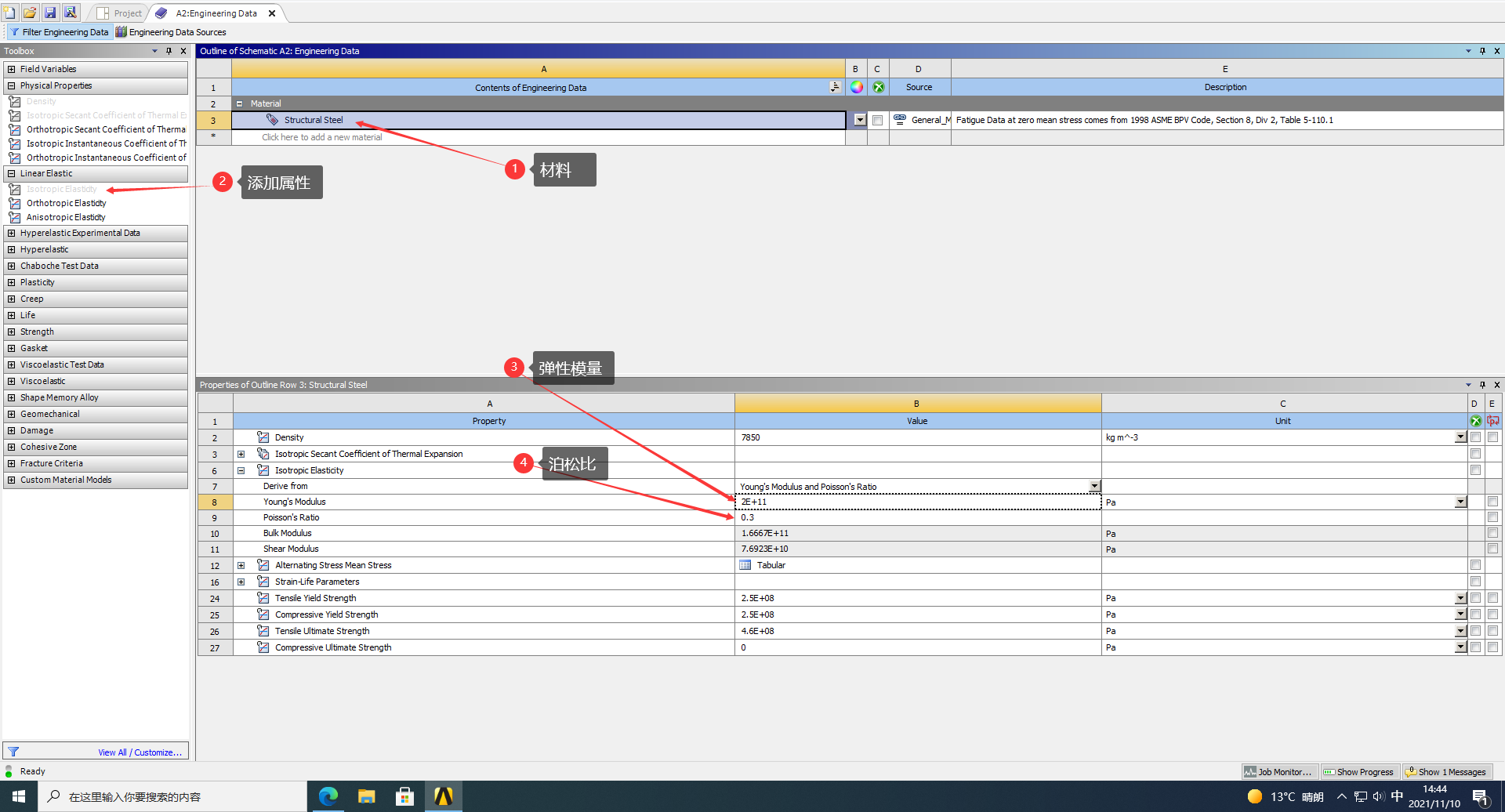This screenshot has width=1505, height=812.
Task: Click the Show 1 Messages balloon icon
Action: click(x=1413, y=771)
